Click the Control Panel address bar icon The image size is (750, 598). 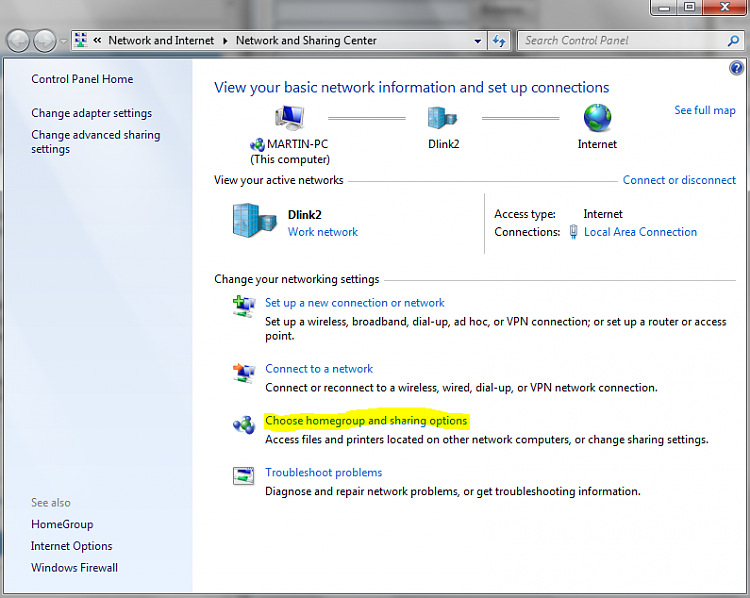[81, 40]
